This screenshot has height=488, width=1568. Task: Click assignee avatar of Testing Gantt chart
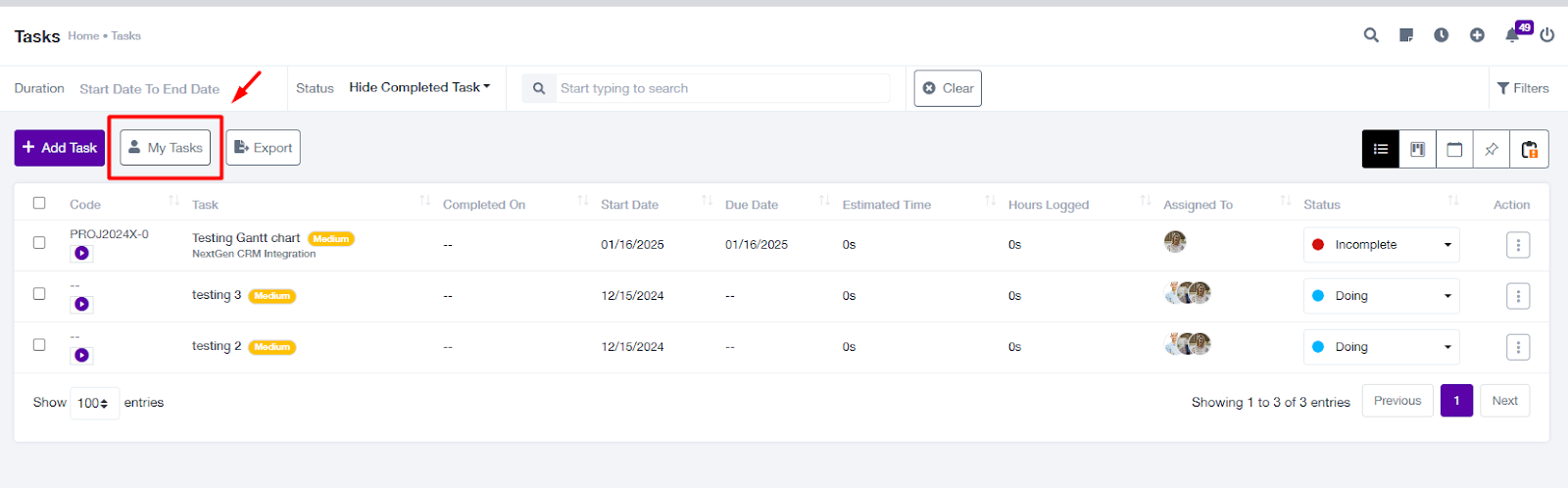(1175, 241)
